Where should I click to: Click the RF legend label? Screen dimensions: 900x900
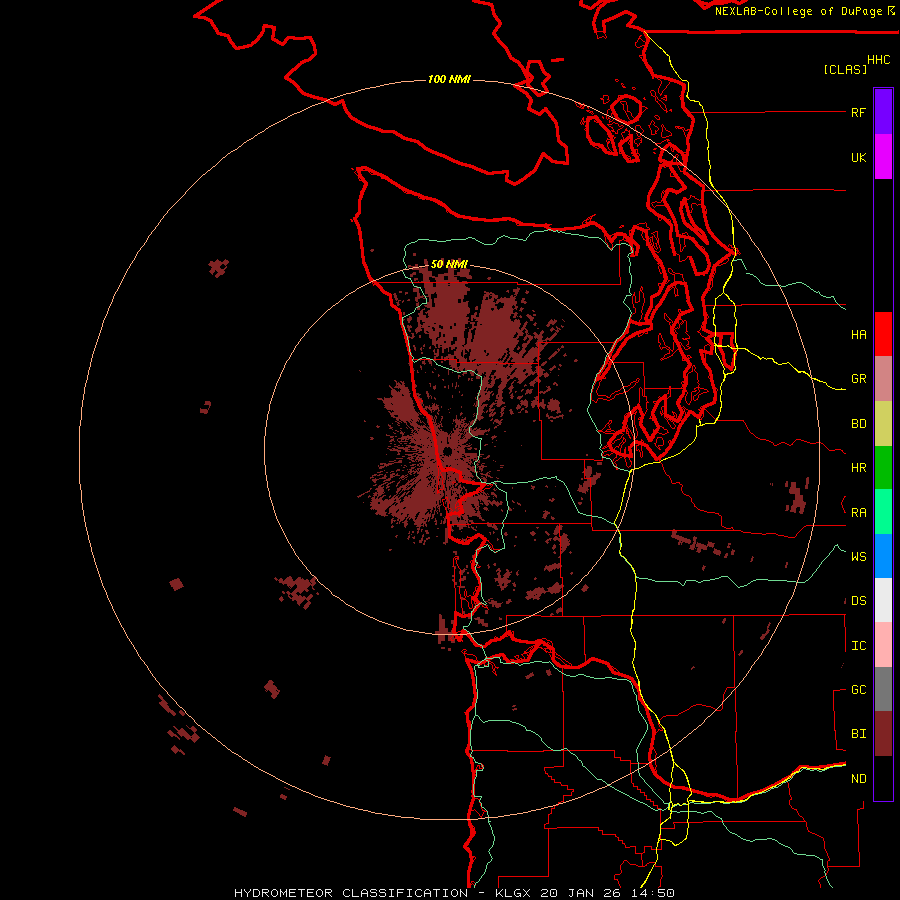click(858, 112)
